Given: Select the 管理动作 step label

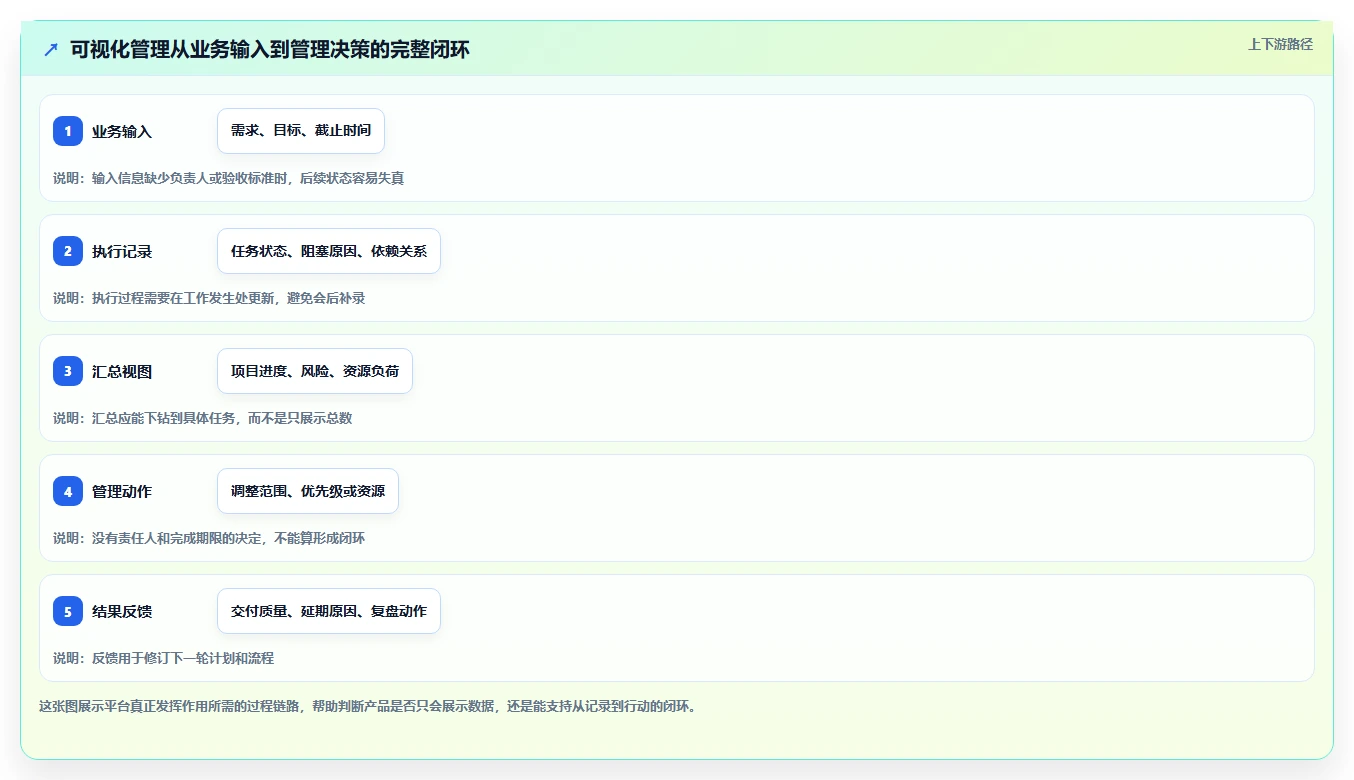Looking at the screenshot, I should [x=122, y=491].
